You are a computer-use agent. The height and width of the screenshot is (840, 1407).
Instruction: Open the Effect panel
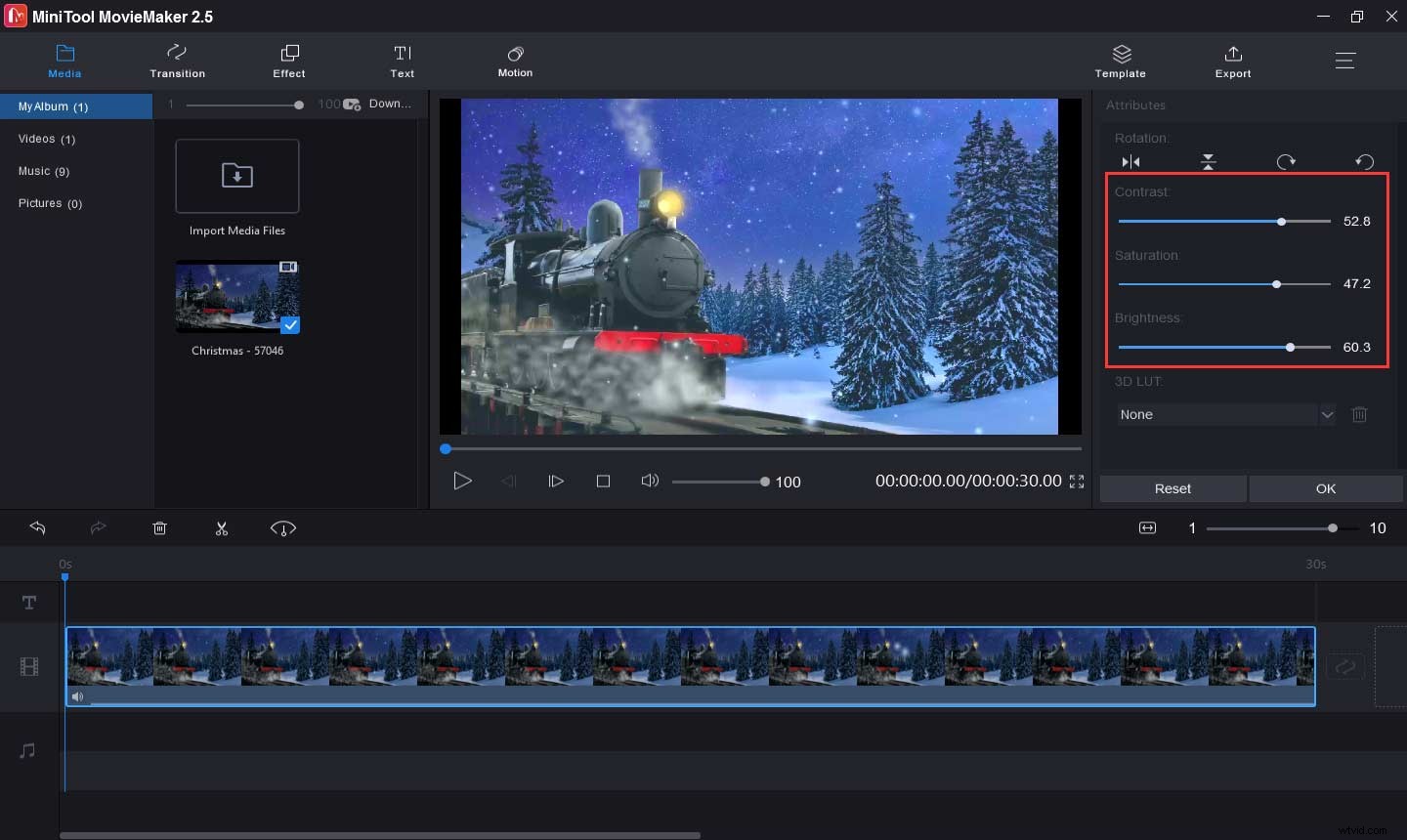(289, 61)
